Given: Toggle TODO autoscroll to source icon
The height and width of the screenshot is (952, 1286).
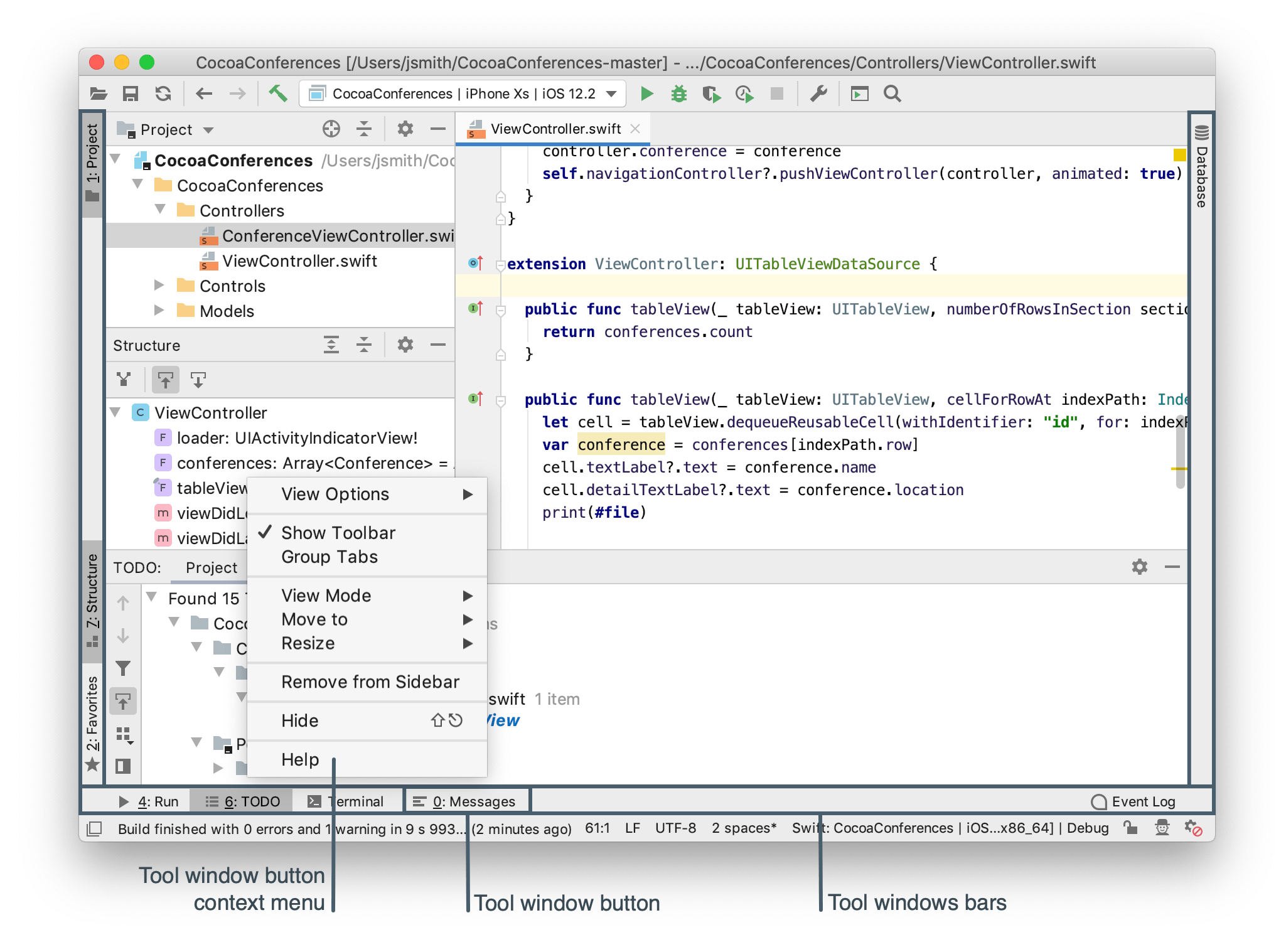Looking at the screenshot, I should click(123, 701).
